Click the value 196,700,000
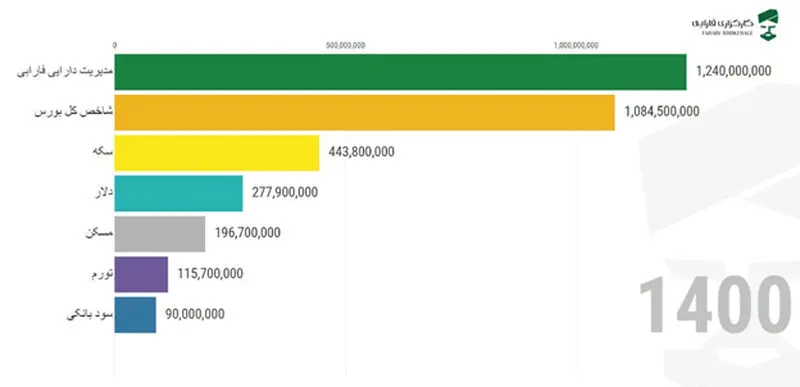 [x=247, y=233]
